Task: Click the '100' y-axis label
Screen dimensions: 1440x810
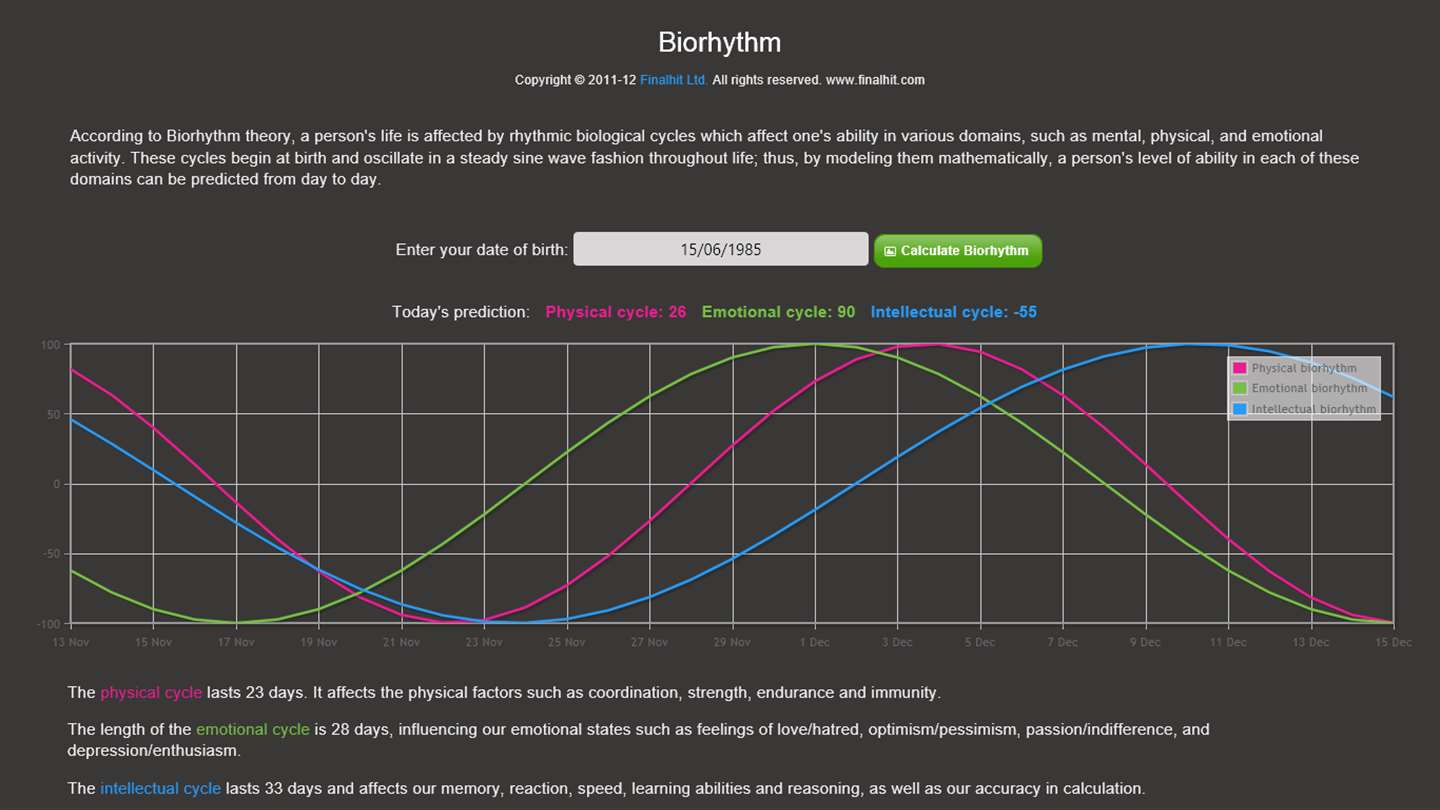Action: (51, 345)
